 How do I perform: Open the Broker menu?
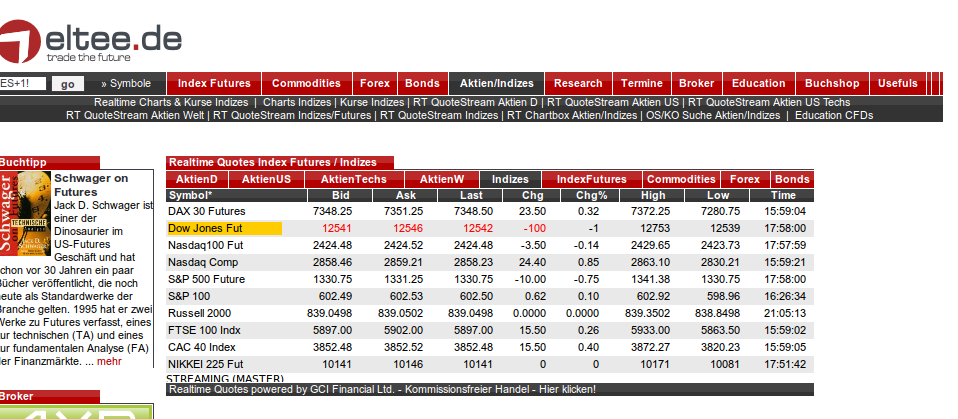coord(697,84)
